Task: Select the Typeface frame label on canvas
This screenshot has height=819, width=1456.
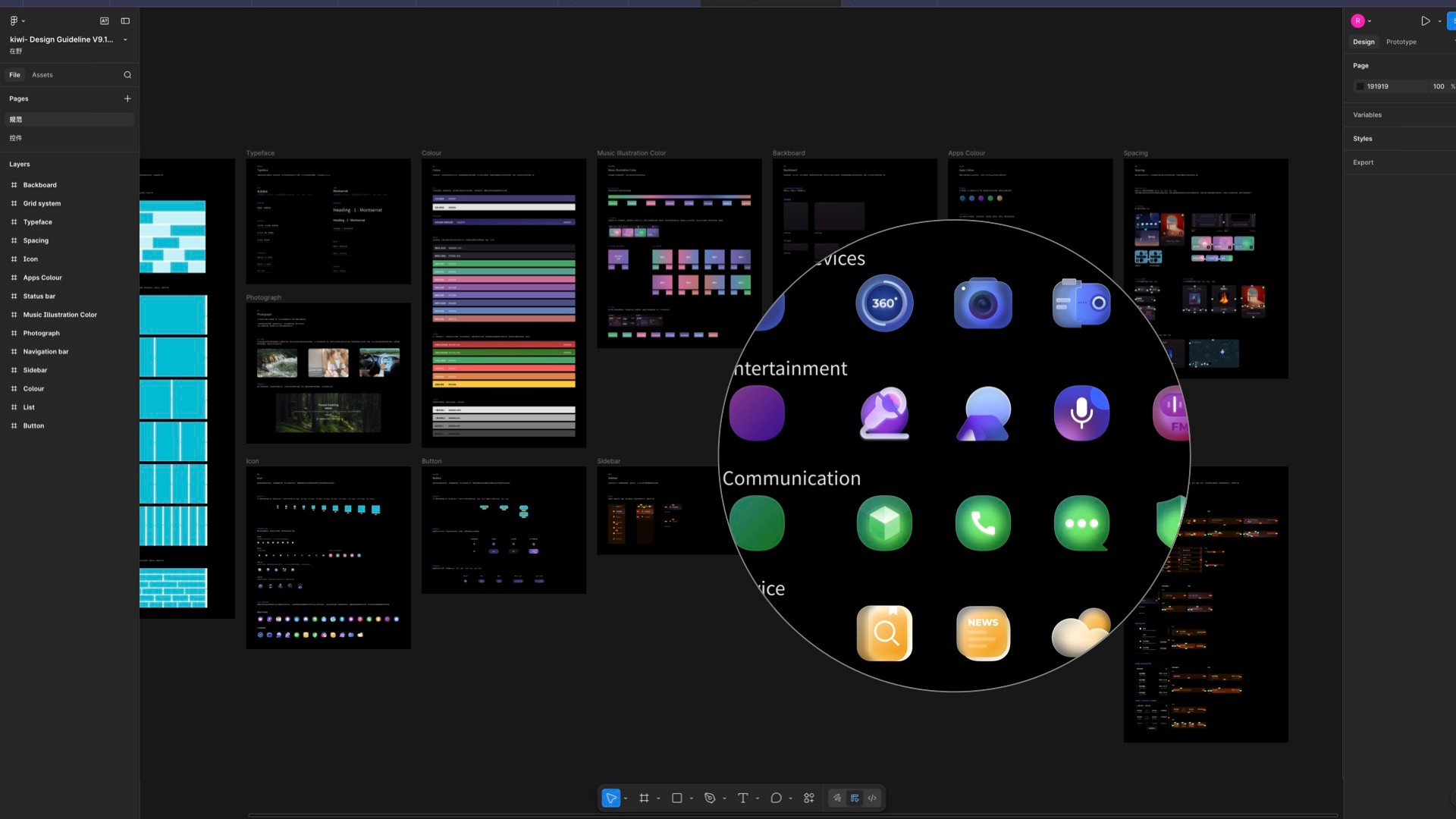Action: [x=260, y=153]
